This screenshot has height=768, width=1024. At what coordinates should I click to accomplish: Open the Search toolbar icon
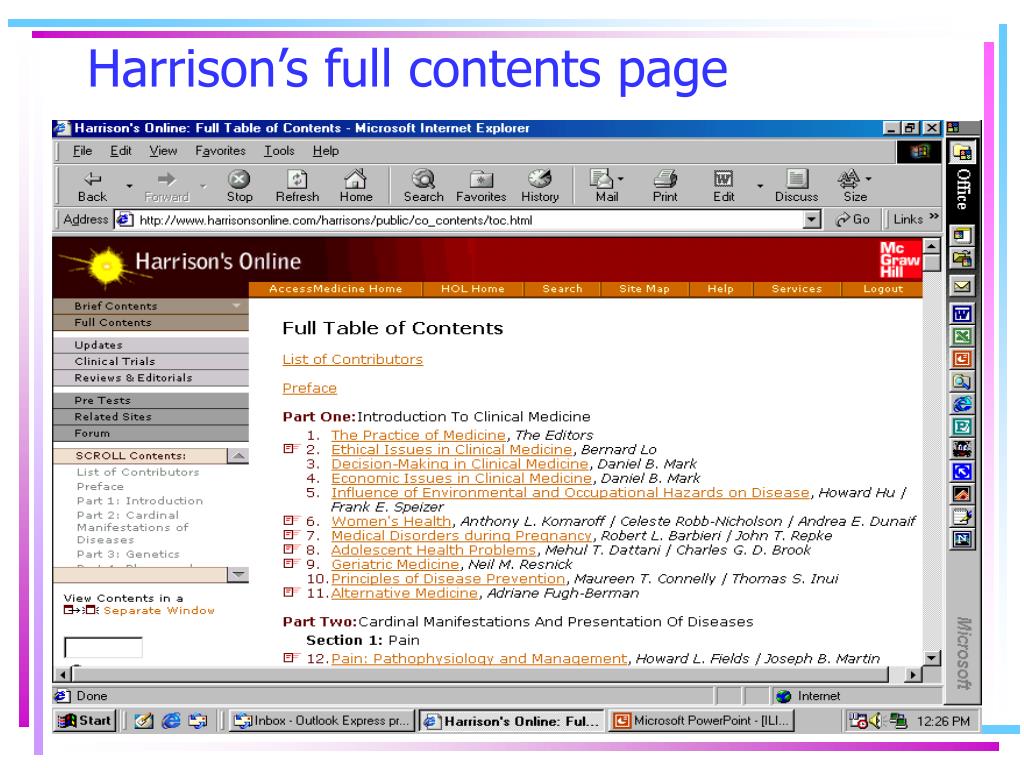423,185
